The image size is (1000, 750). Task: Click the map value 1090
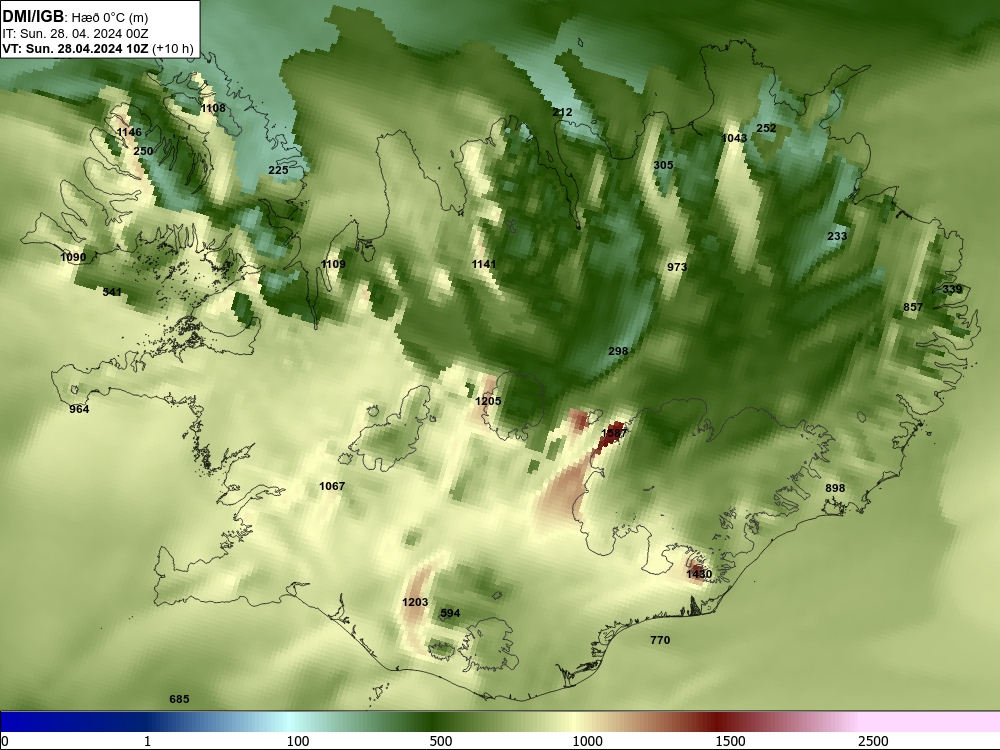(73, 258)
